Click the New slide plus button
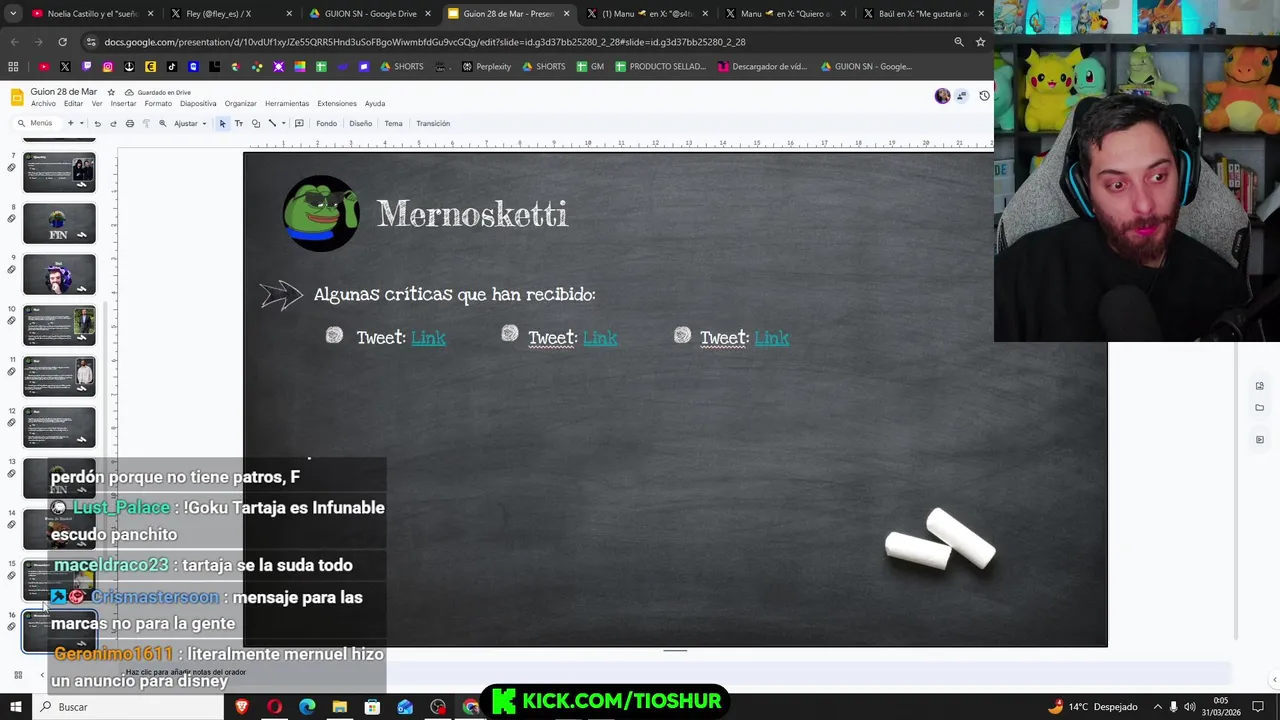Screen dimensions: 1280x720 pyautogui.click(x=70, y=124)
